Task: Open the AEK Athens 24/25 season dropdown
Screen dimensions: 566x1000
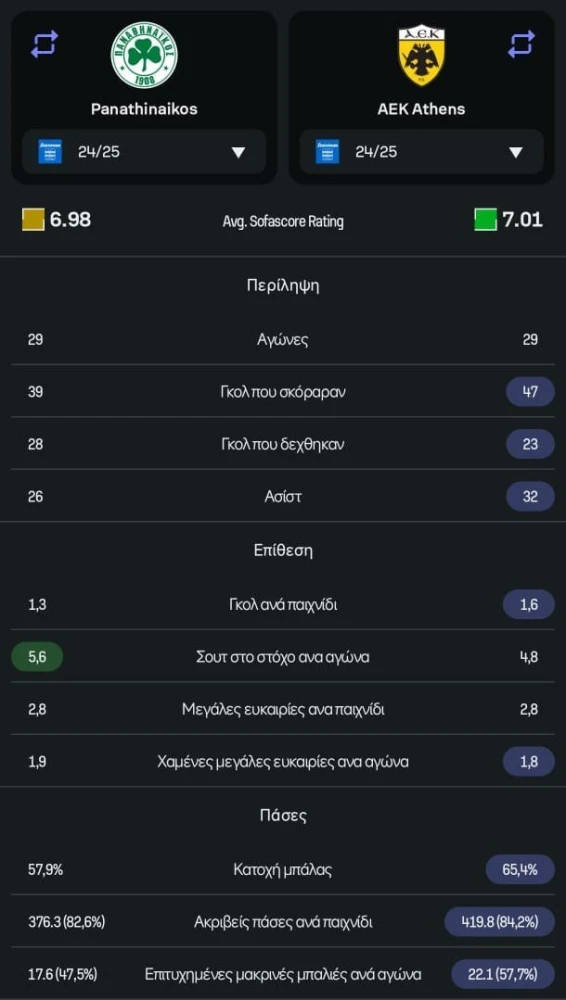Action: [422, 152]
